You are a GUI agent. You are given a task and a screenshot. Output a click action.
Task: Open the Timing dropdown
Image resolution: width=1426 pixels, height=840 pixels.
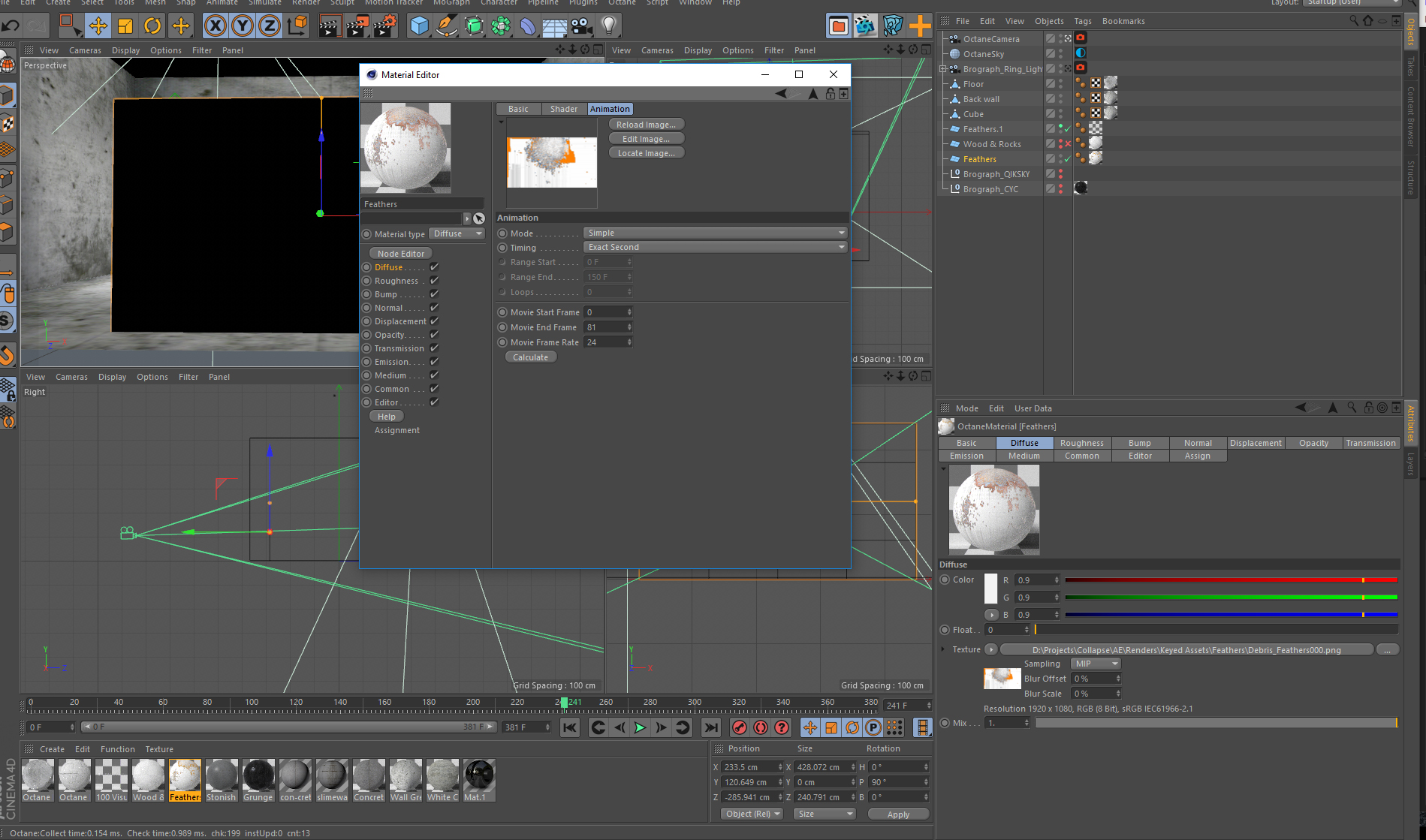[715, 248]
